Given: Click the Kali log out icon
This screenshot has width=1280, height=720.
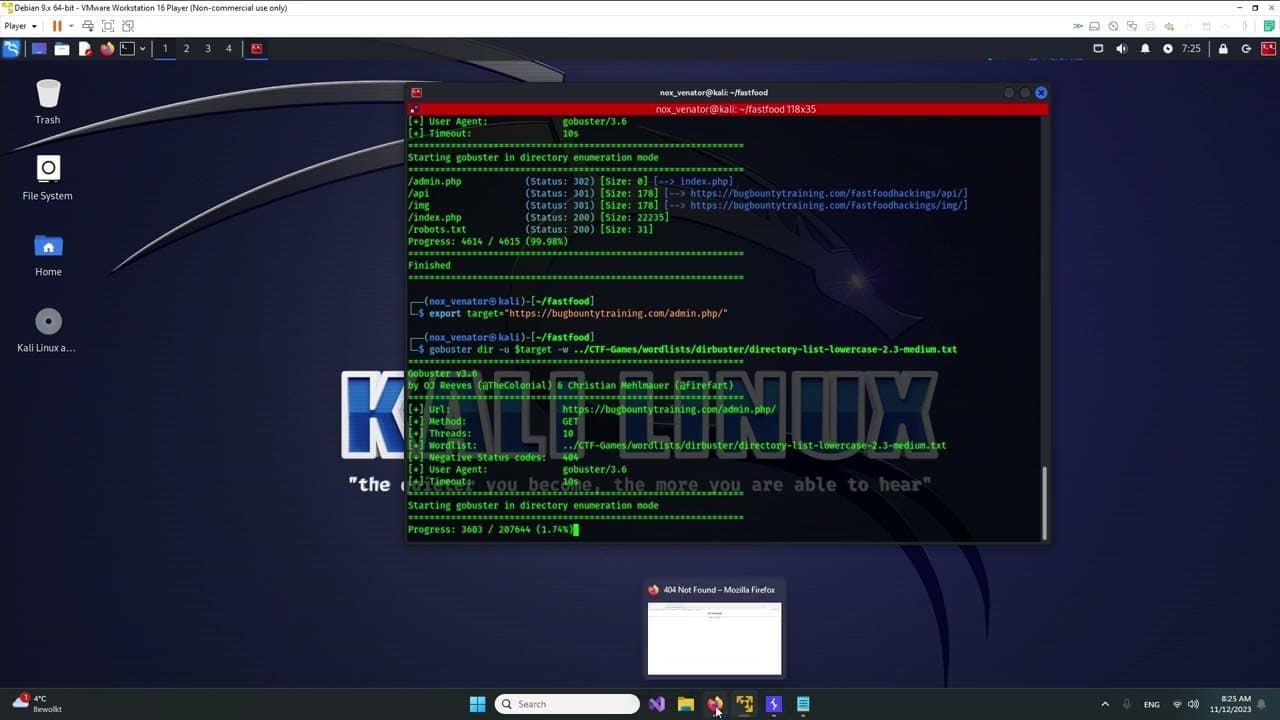Looking at the screenshot, I should 1246,48.
